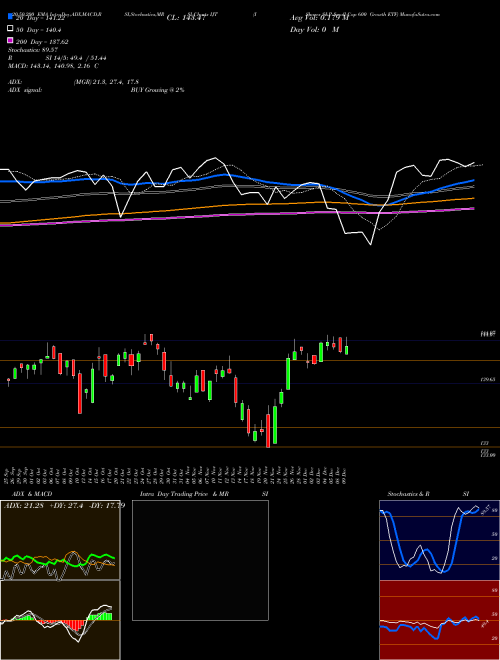
Task: Open the RSI red chart thumbnail
Action: (439, 620)
